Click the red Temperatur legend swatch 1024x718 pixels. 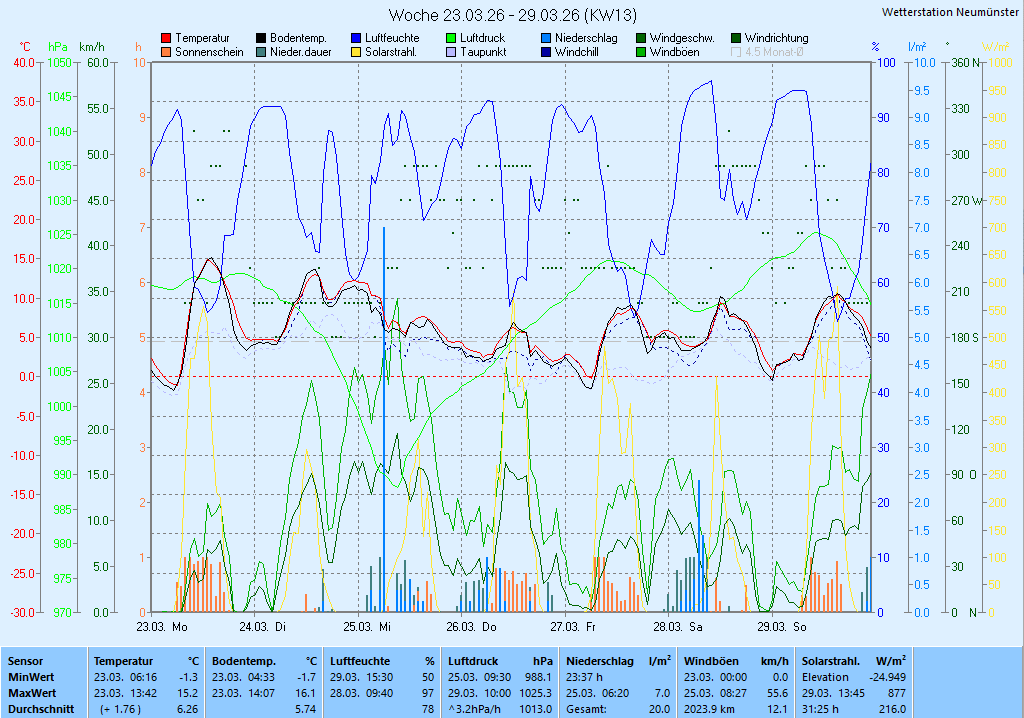point(166,38)
